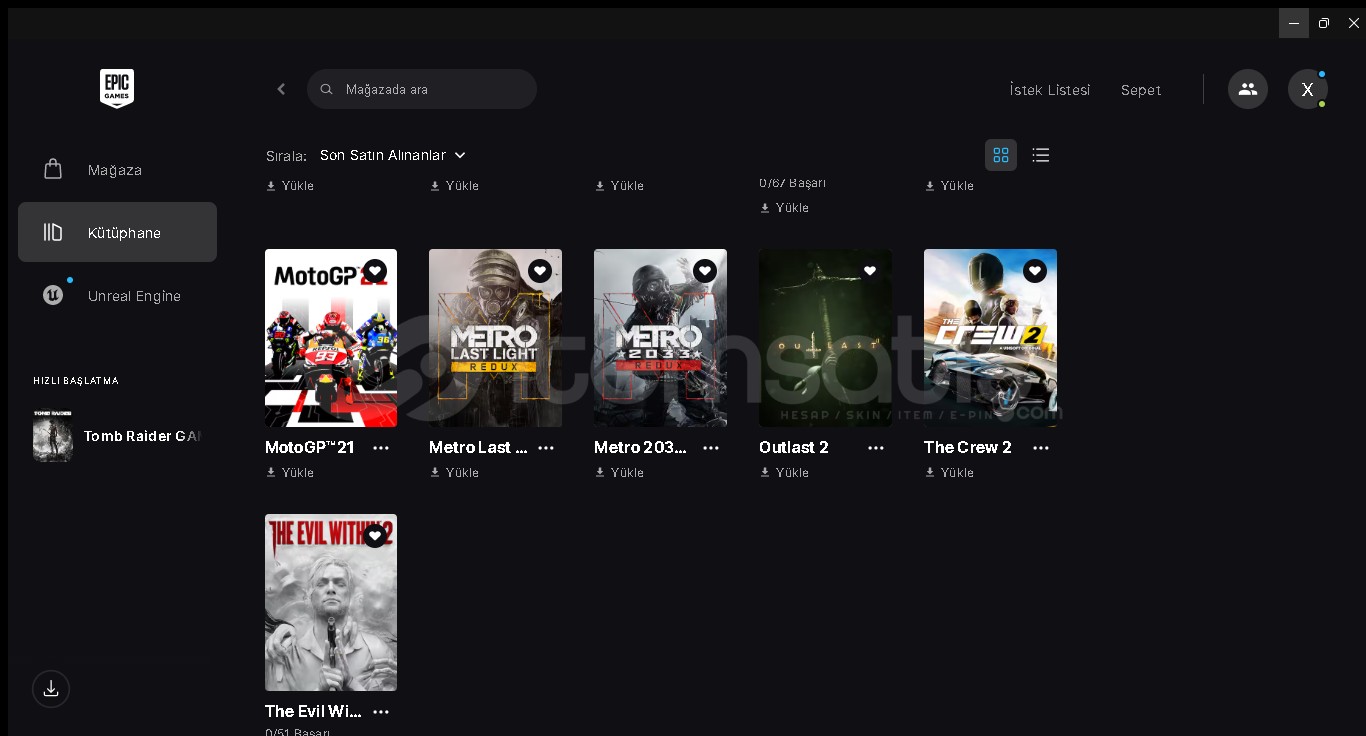Launch Tomb Raider from quick launch

(53, 436)
